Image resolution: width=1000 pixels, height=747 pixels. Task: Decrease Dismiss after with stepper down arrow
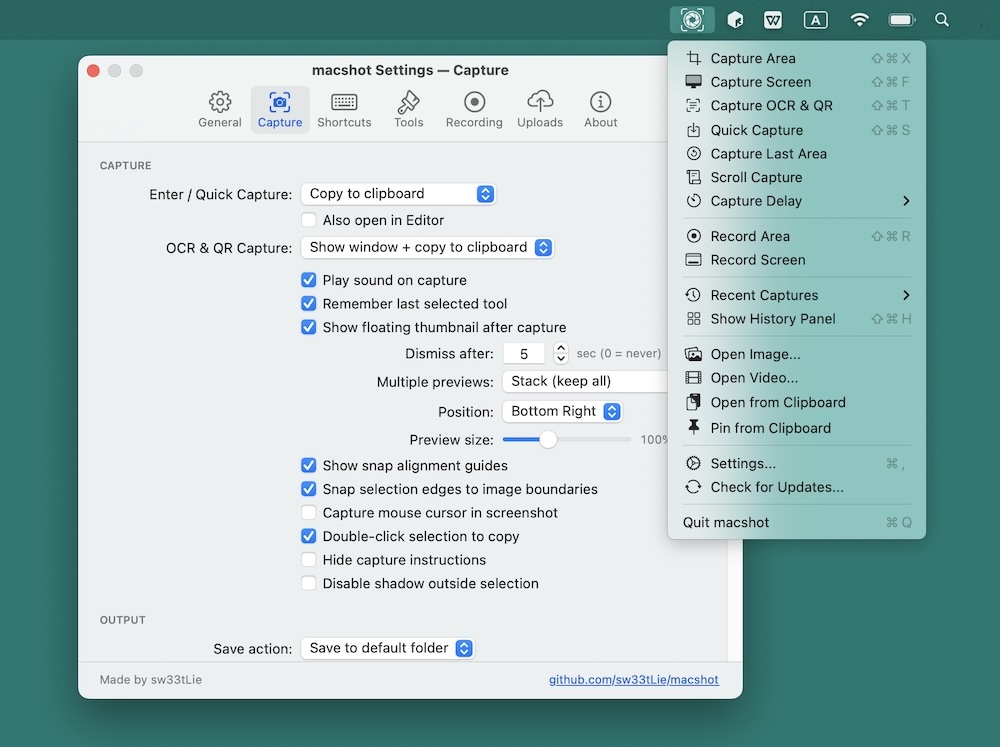coord(561,359)
